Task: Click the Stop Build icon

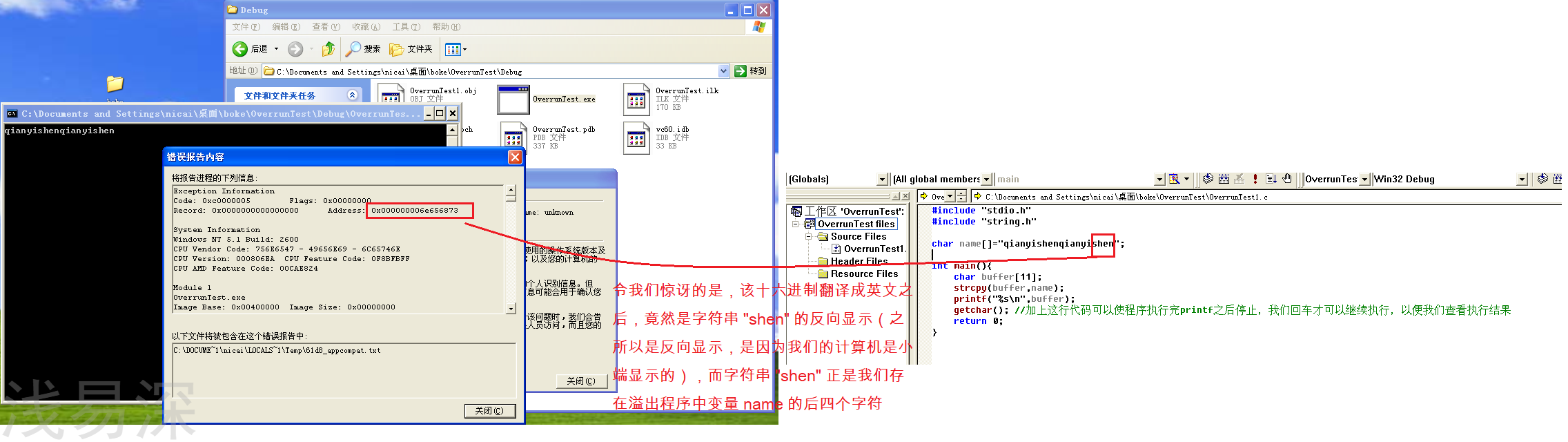Action: (x=1239, y=179)
